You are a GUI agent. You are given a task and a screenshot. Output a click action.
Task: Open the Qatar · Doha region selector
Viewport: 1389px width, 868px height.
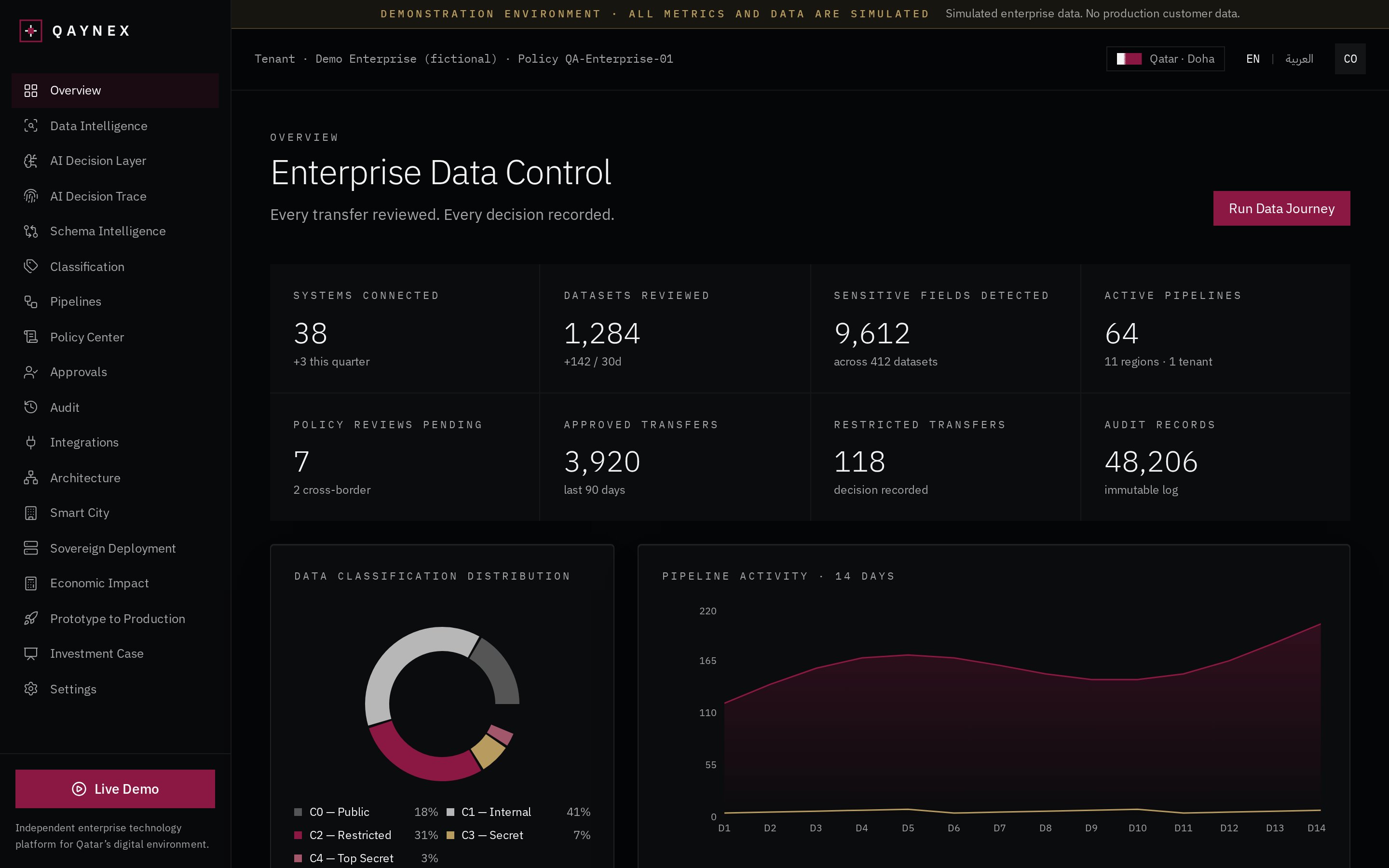pos(1165,58)
